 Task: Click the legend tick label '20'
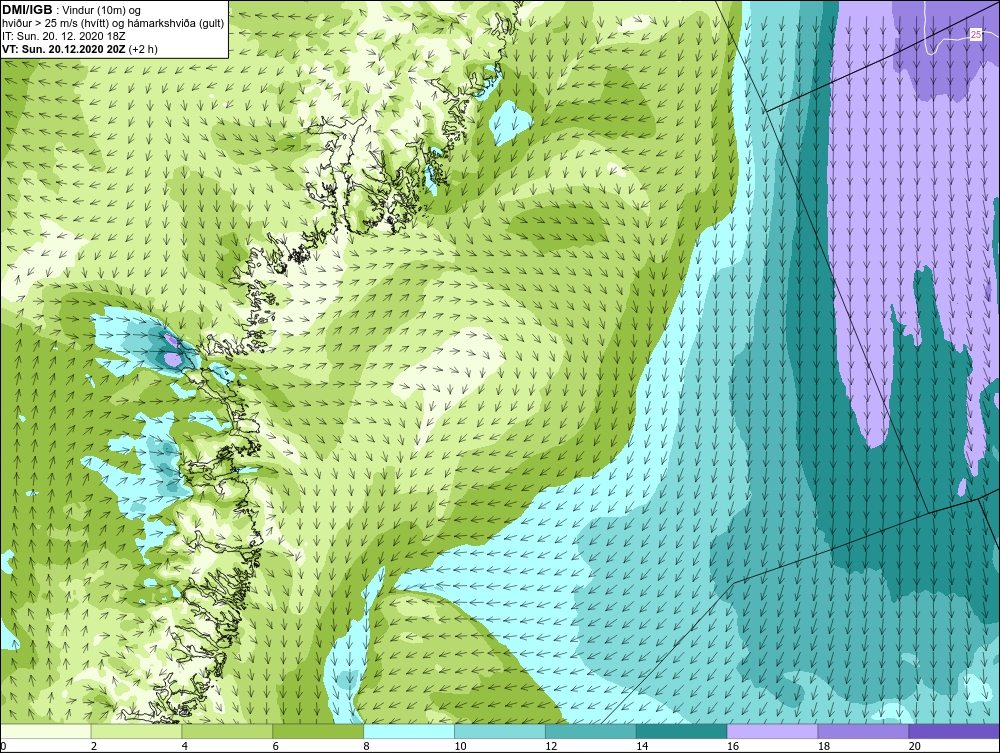tap(915, 747)
